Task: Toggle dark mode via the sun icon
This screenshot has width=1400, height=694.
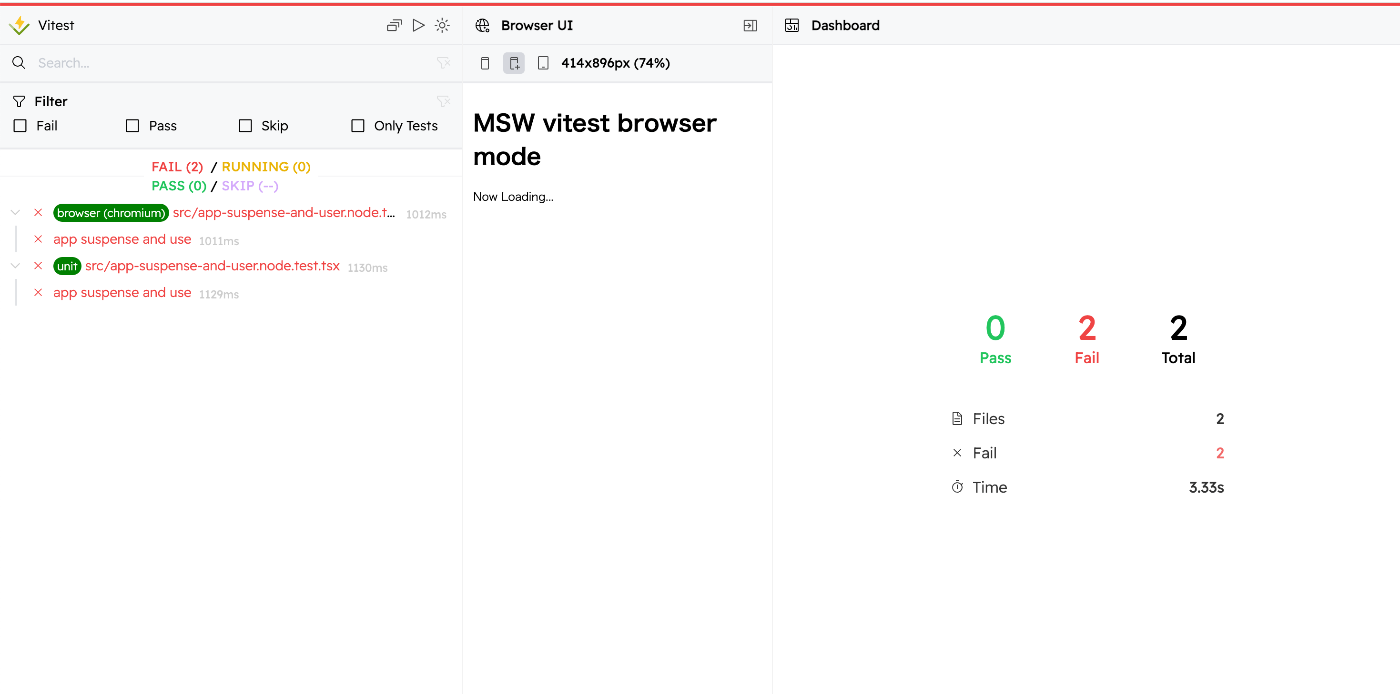Action: [x=442, y=25]
